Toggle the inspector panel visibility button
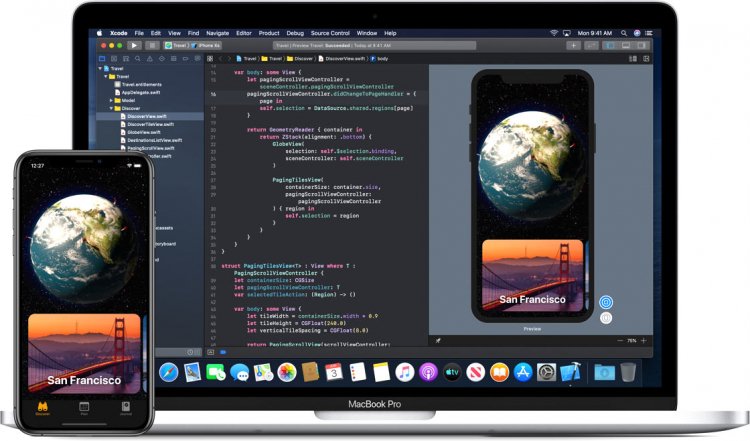 point(641,45)
